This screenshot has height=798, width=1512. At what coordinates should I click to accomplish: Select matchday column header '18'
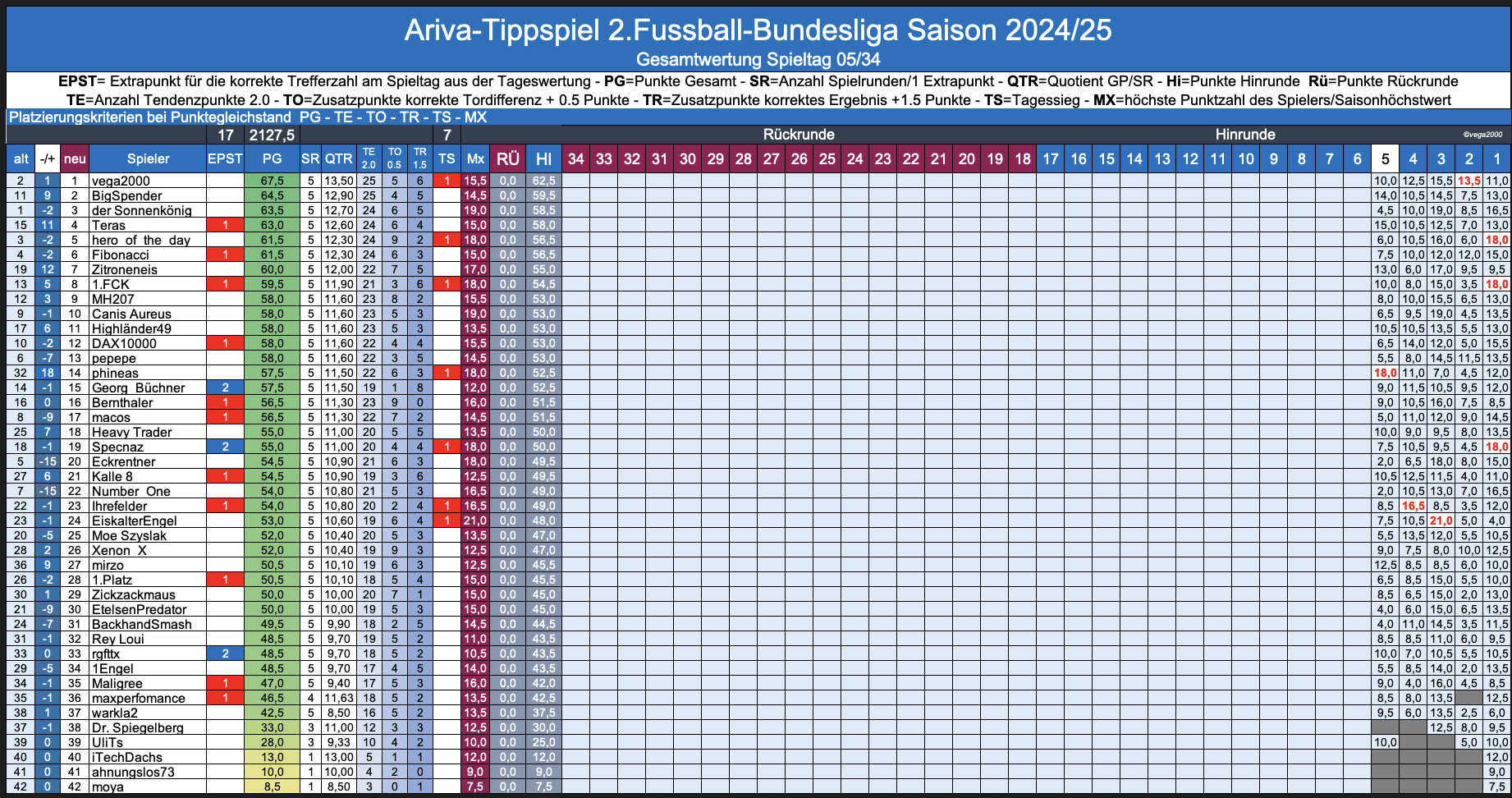click(x=1023, y=159)
